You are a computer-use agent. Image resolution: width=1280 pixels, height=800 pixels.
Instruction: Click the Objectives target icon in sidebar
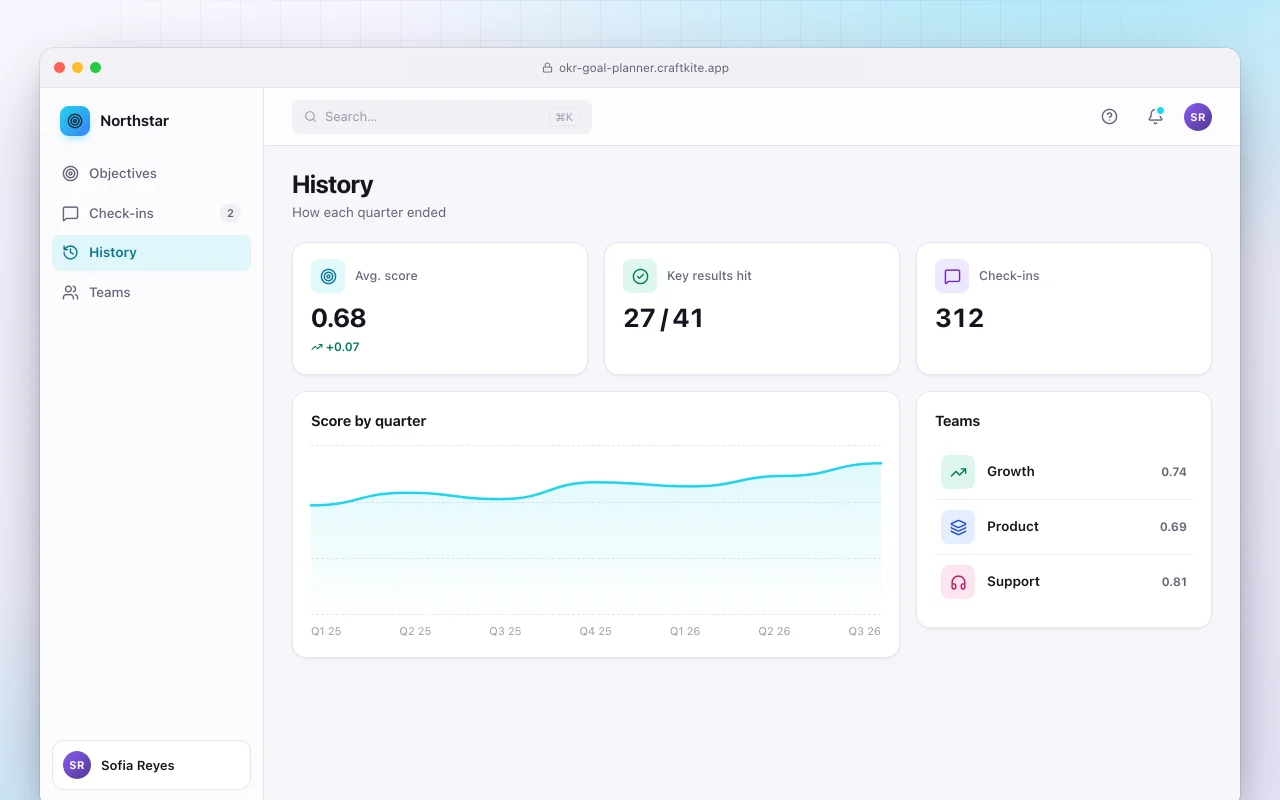click(x=70, y=173)
